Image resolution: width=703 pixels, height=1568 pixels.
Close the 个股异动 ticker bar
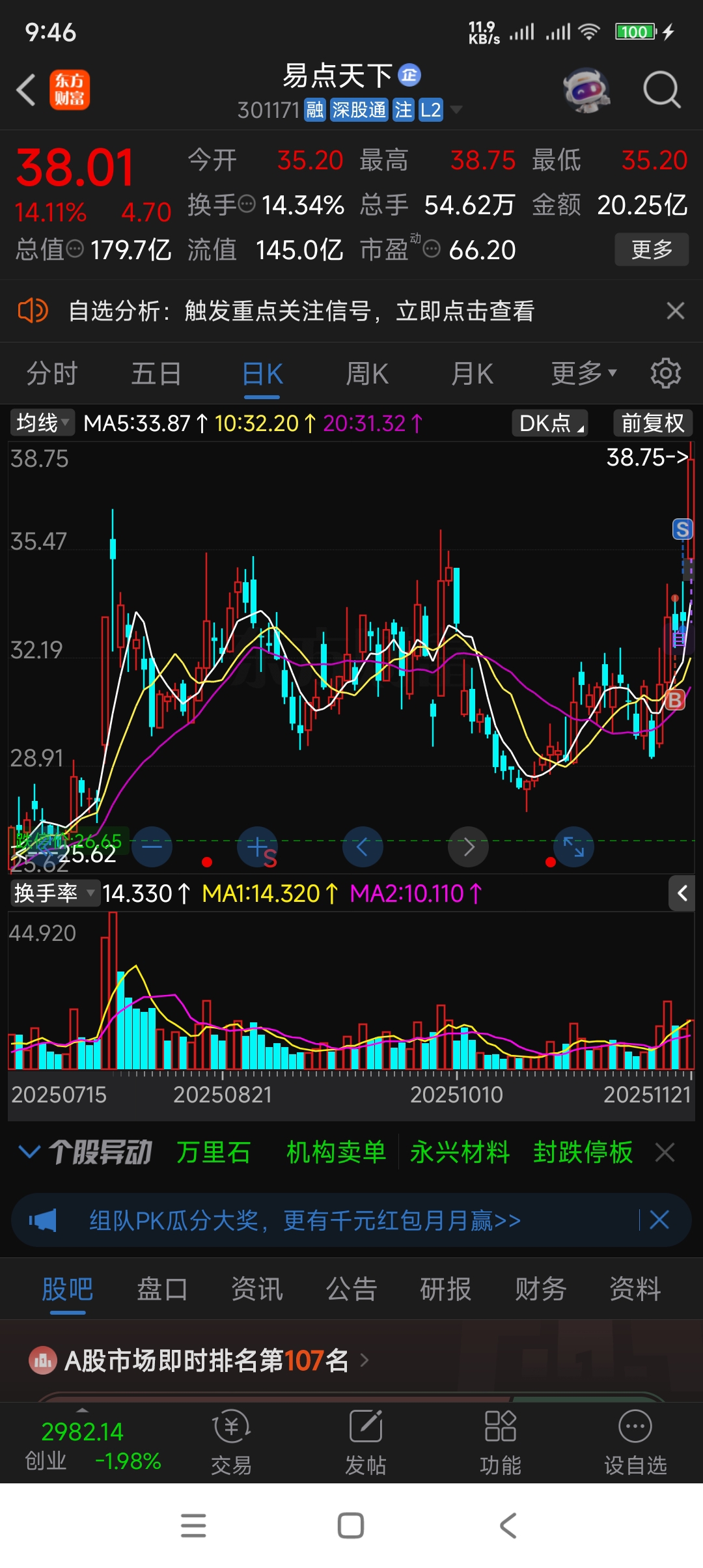(665, 1152)
